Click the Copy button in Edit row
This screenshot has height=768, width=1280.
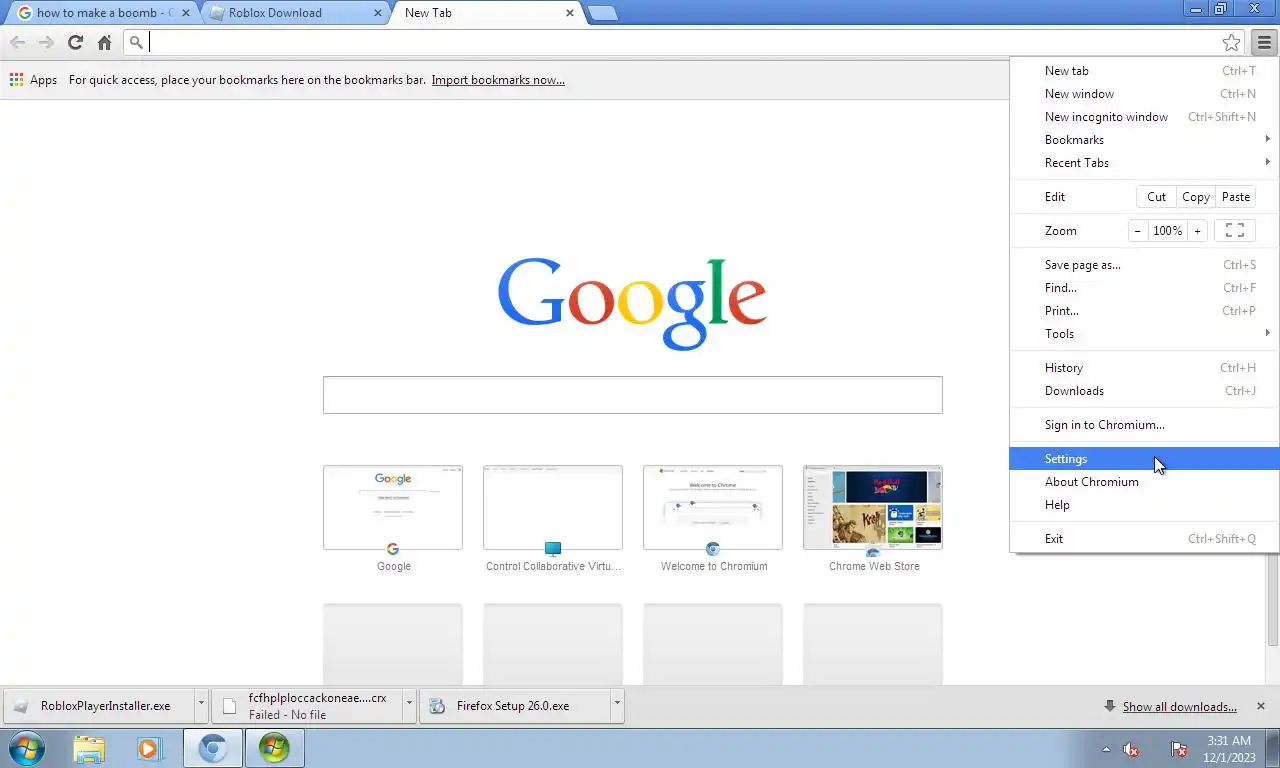pos(1196,197)
